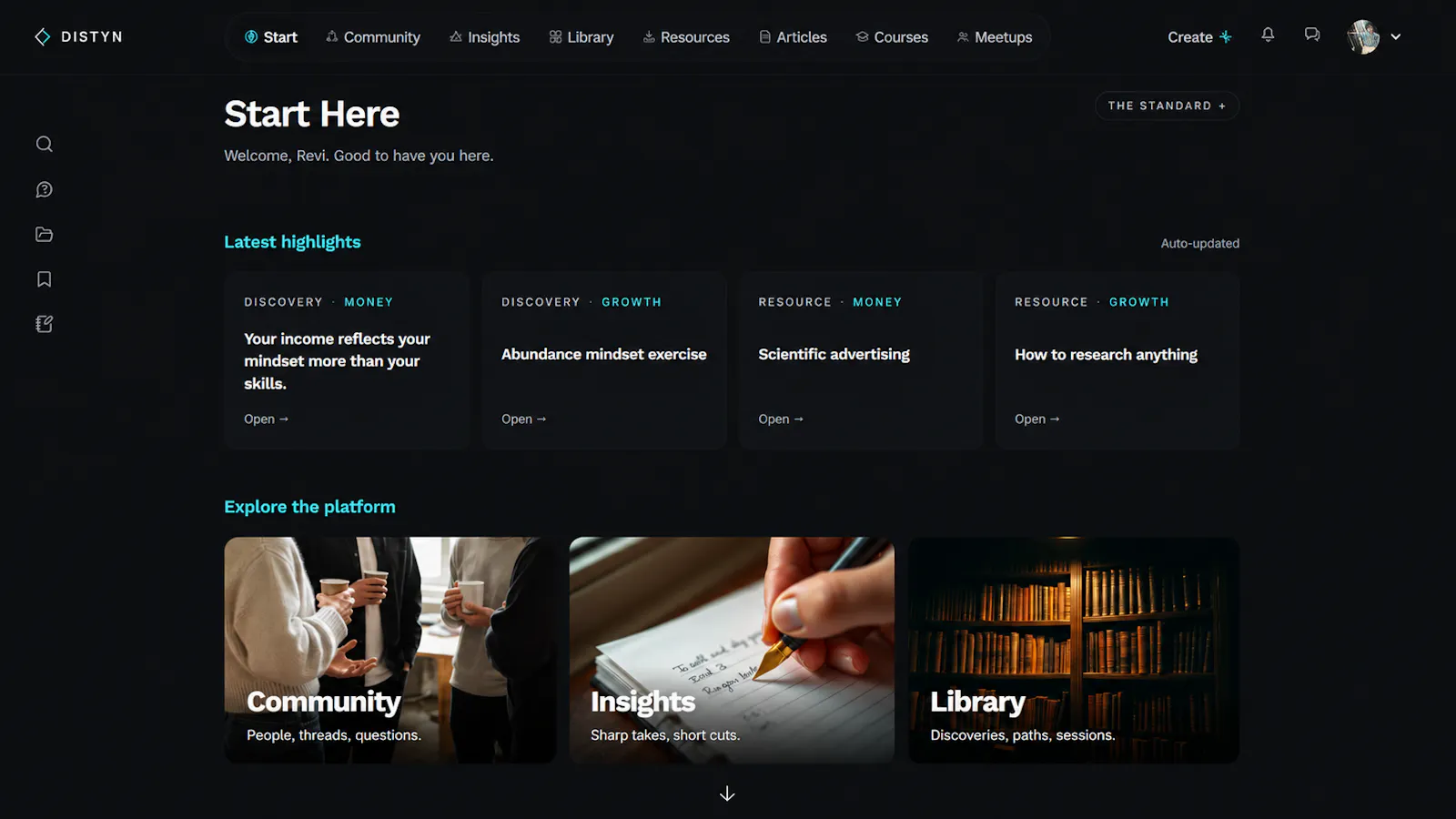Click the 'Latest highlights' heading
Viewport: 1456px width, 819px height.
[x=292, y=242]
